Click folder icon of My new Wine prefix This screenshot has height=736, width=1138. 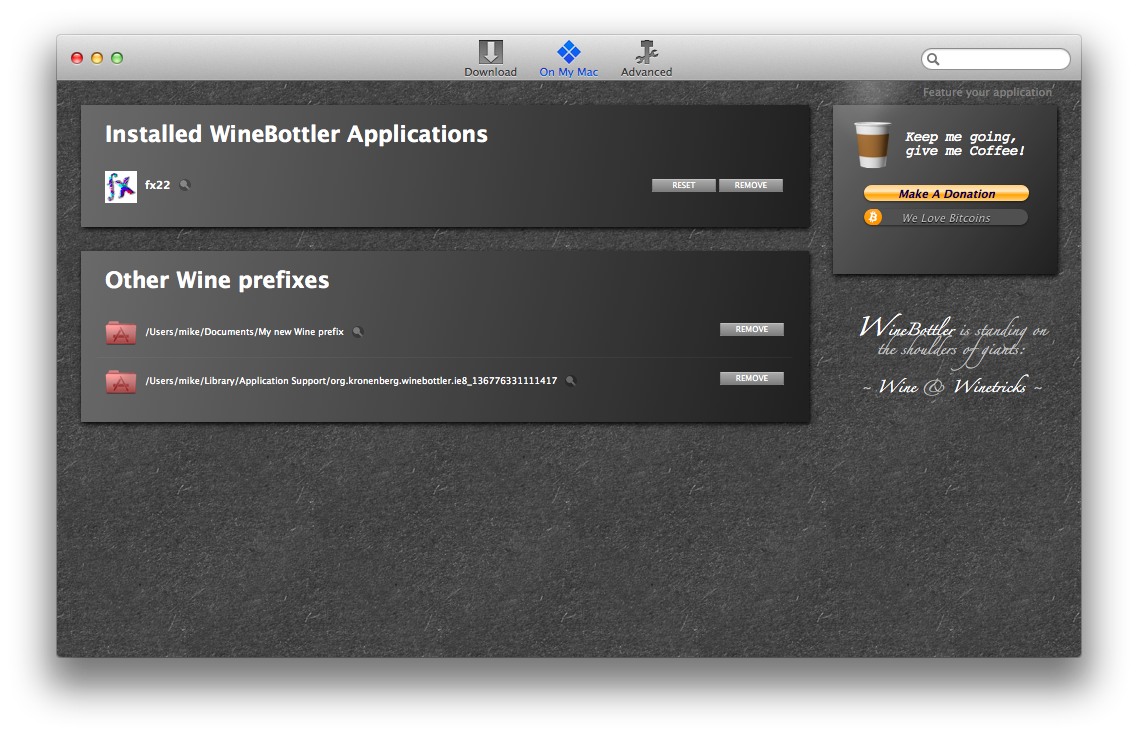pos(120,332)
